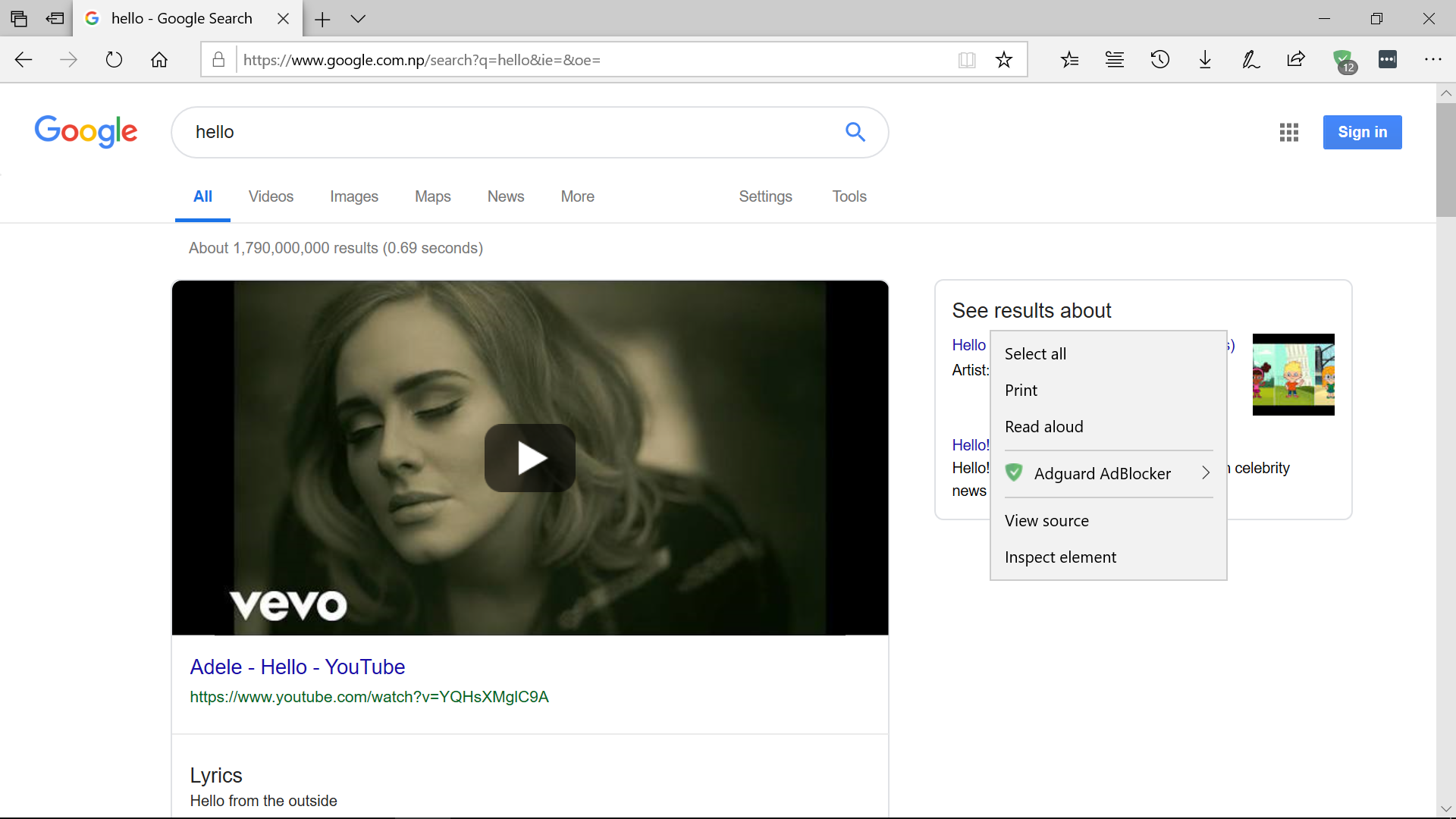Click the dark extension icon in toolbar
This screenshot has height=819, width=1456.
click(1388, 60)
